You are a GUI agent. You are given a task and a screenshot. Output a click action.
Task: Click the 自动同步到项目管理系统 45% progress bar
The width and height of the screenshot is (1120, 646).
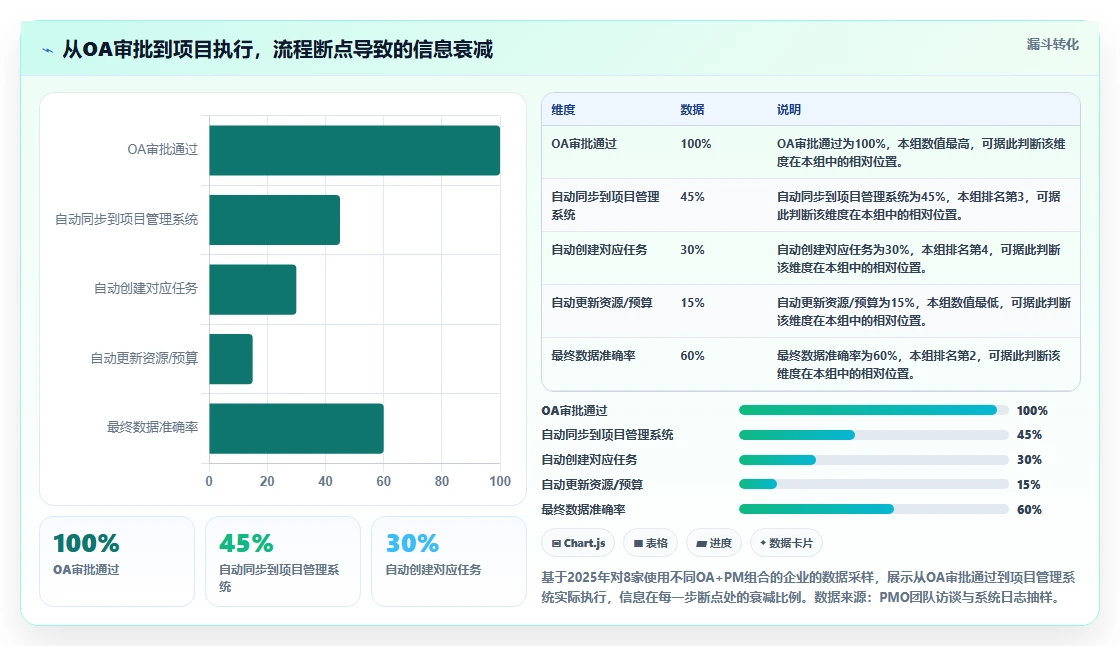tap(874, 434)
